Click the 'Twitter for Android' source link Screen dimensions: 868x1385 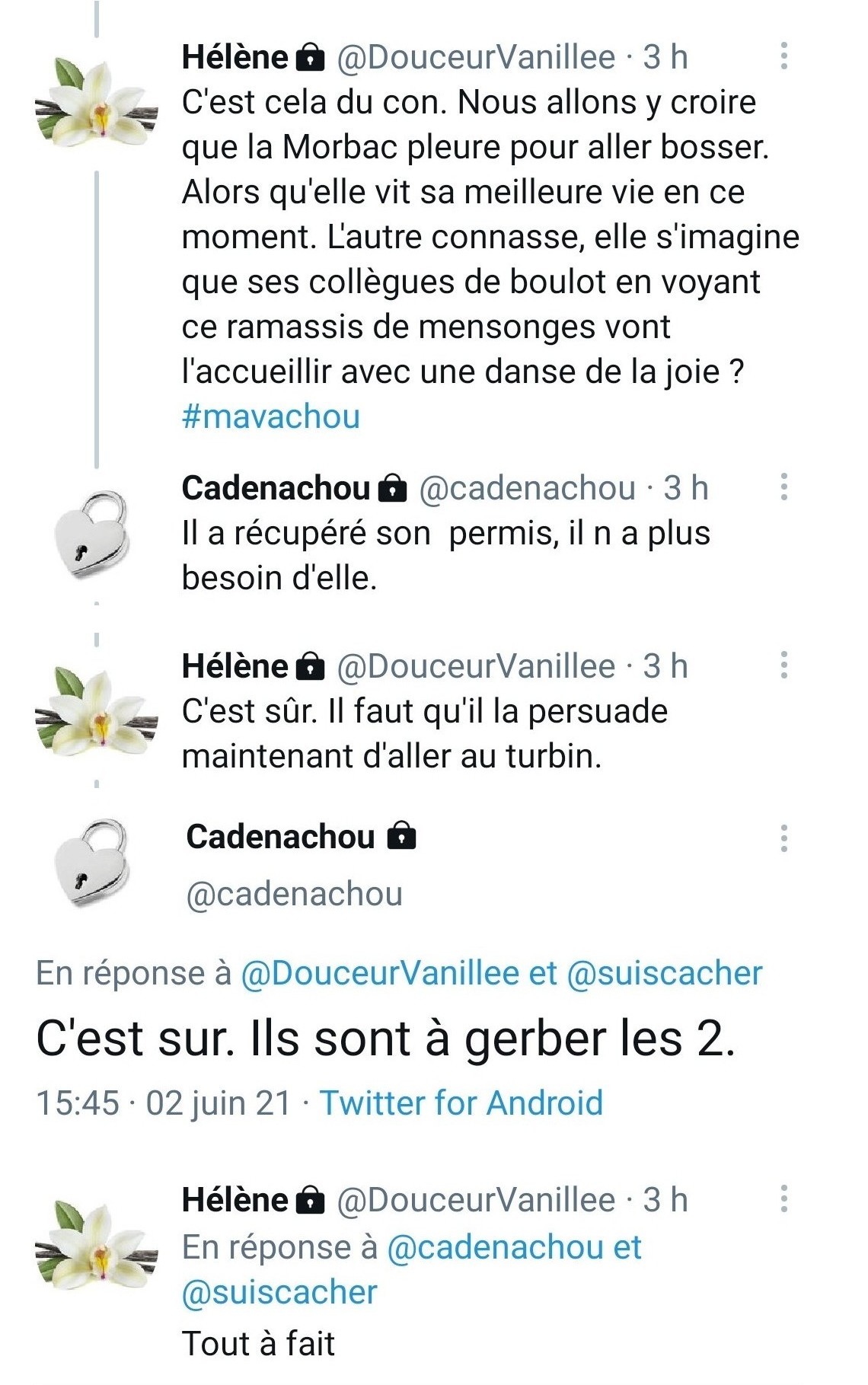(x=461, y=1103)
